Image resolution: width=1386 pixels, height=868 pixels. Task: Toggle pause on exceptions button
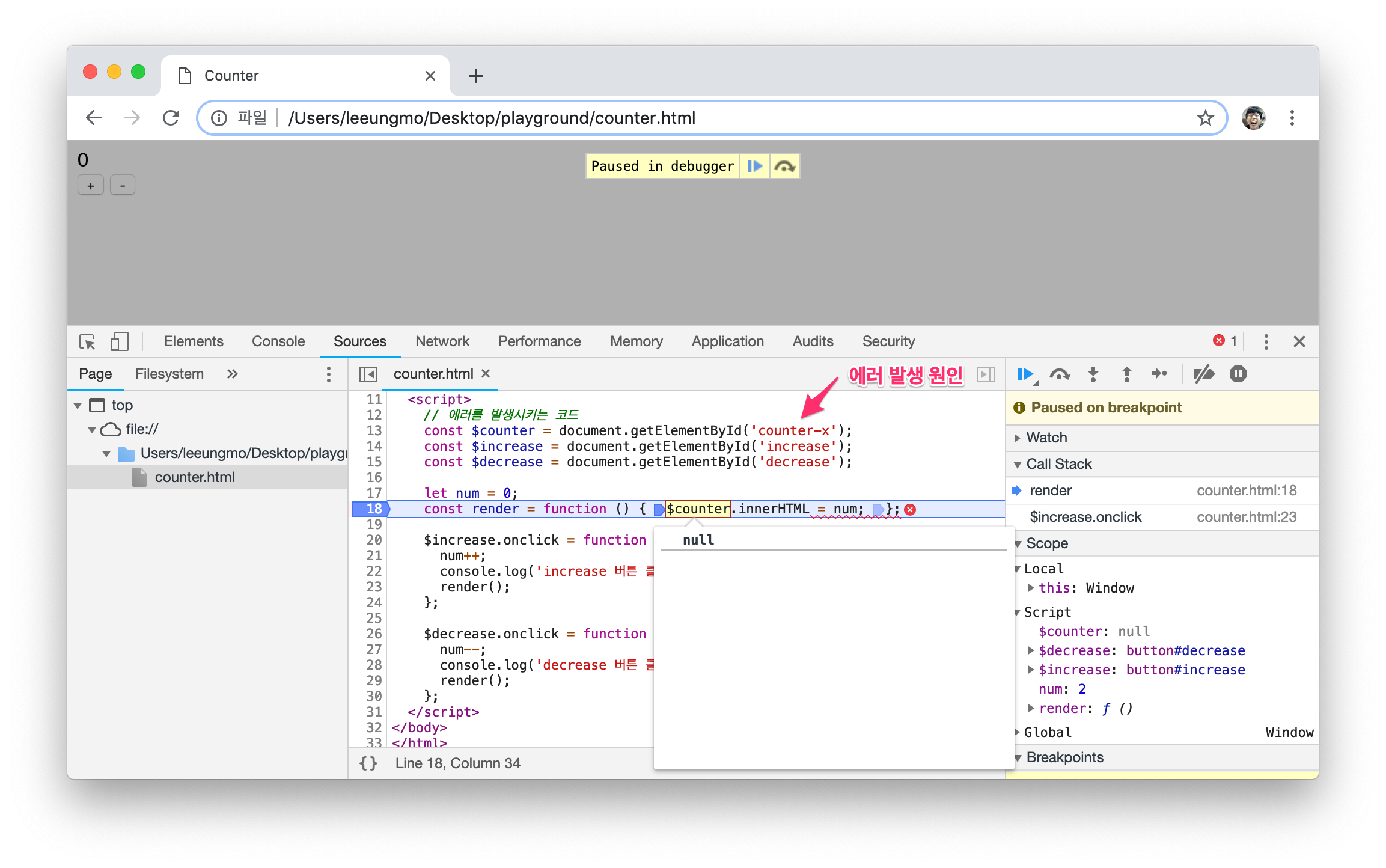click(1238, 374)
